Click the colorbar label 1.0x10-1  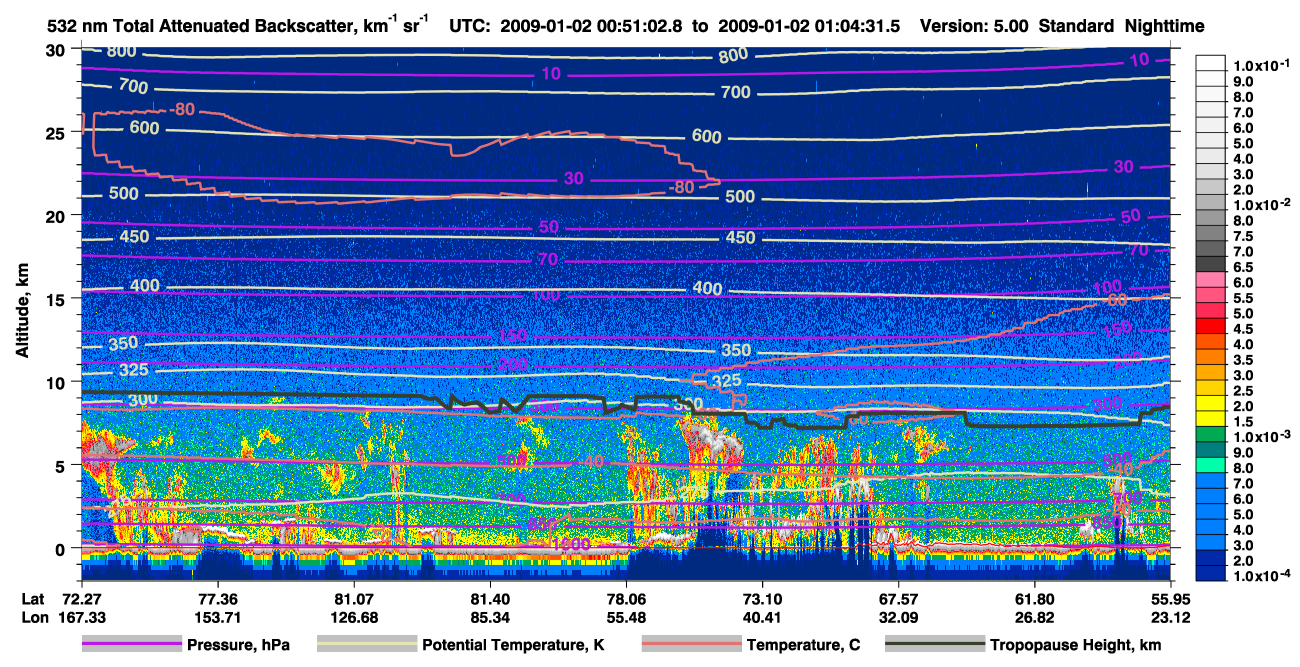[1263, 65]
